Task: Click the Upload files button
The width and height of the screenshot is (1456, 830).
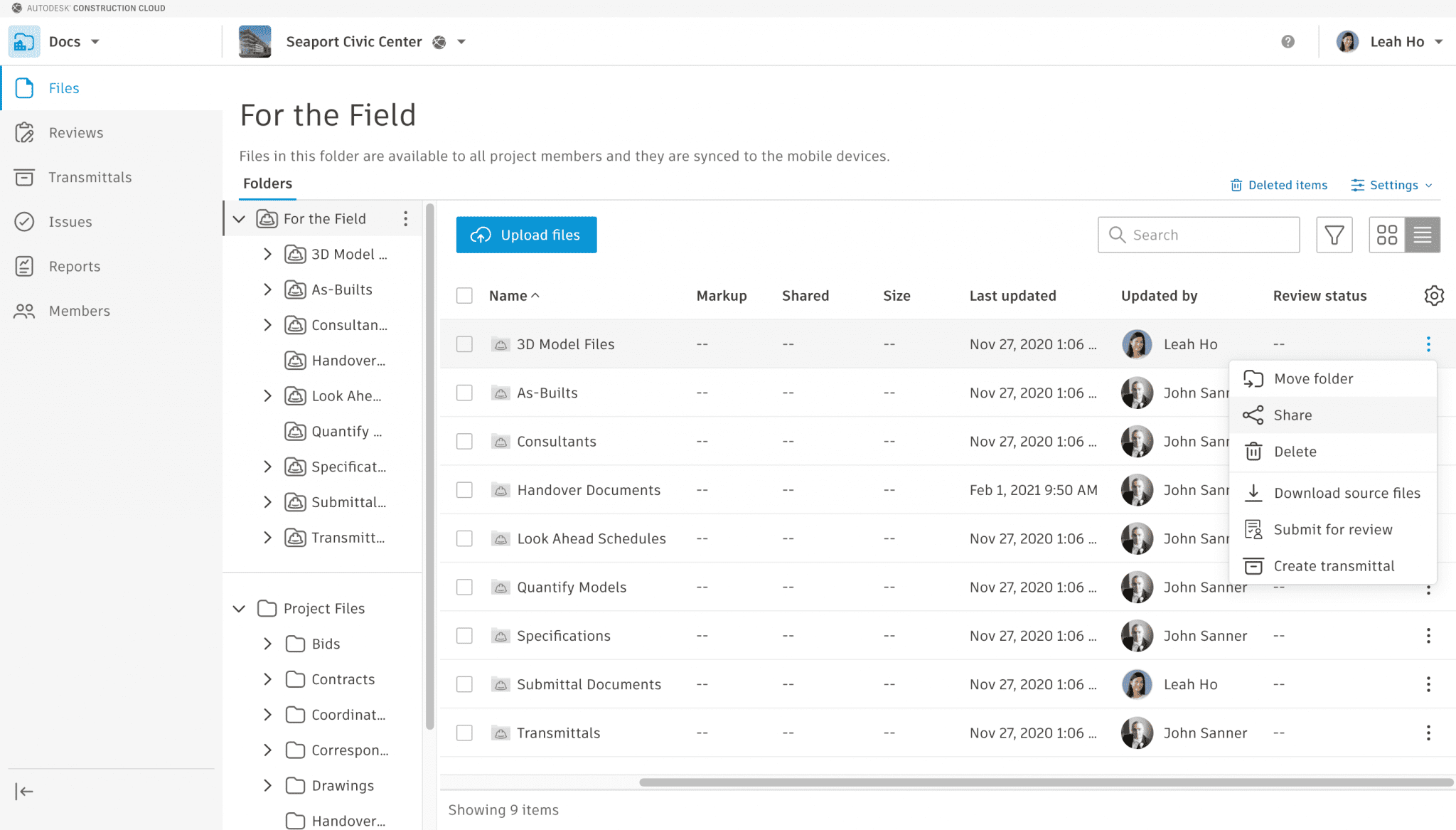Action: point(526,235)
